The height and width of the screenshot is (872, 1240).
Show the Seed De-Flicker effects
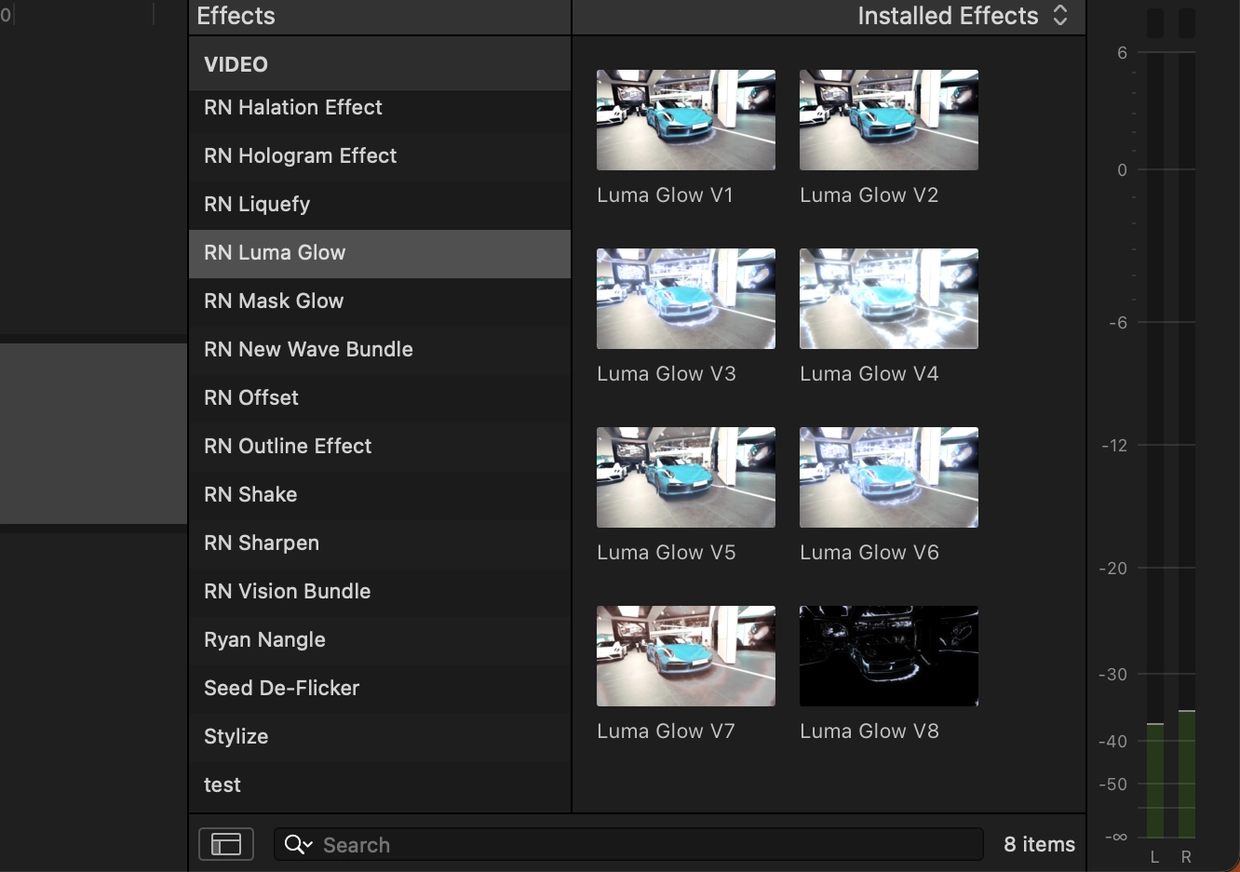tap(282, 688)
